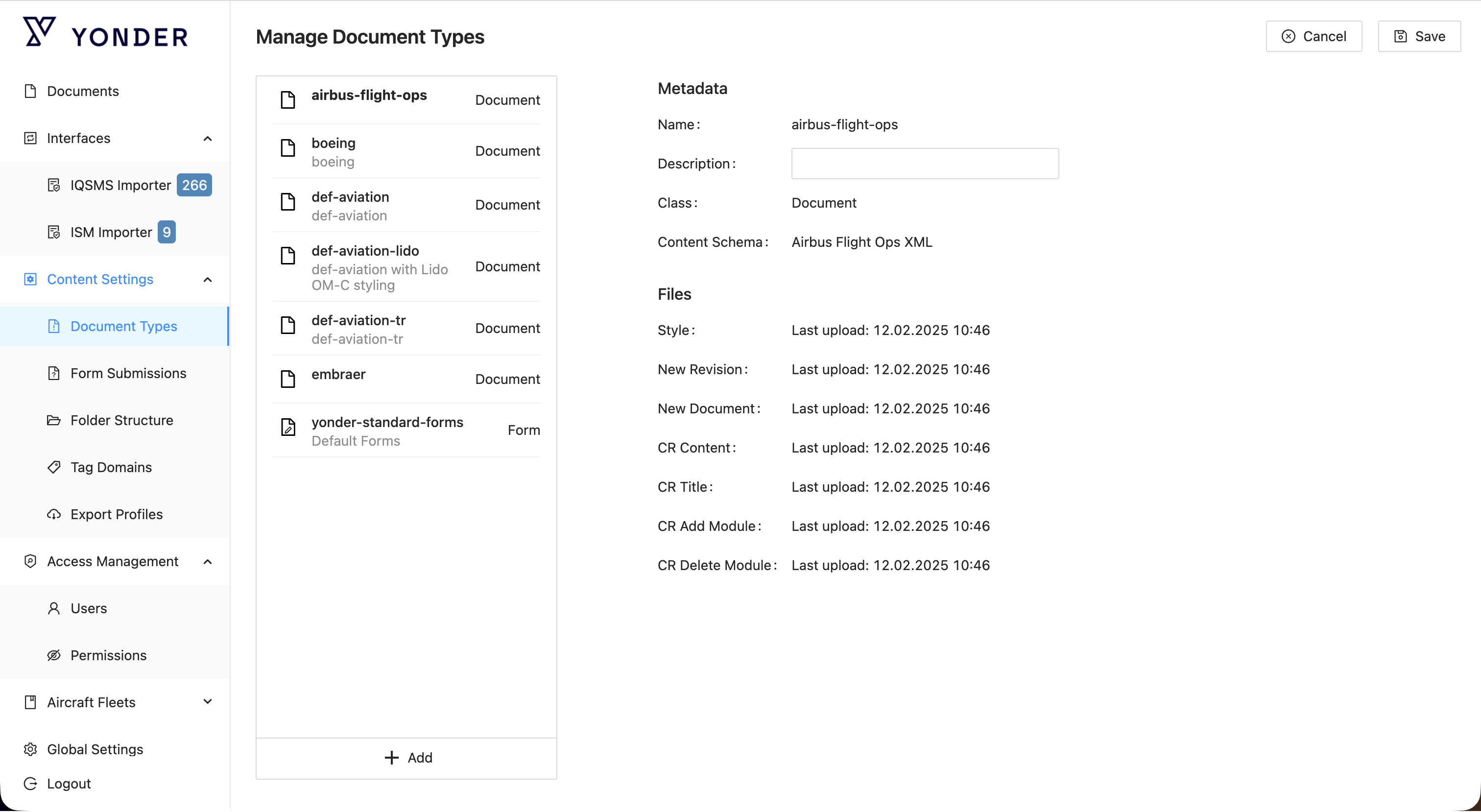Collapse the Interfaces section chevron
This screenshot has height=812, width=1481.
pos(208,139)
